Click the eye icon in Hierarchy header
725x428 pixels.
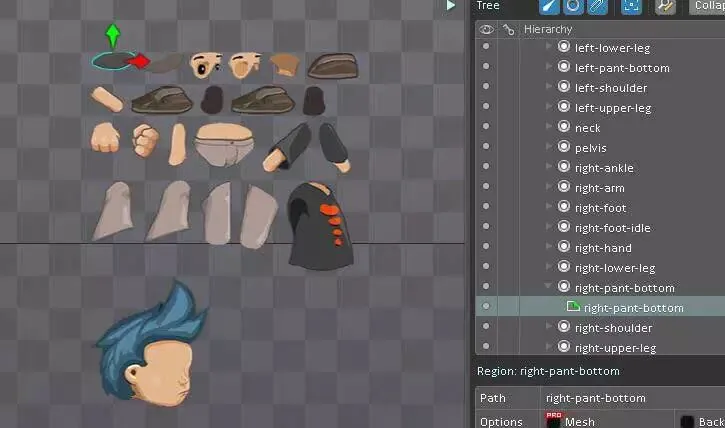[486, 30]
